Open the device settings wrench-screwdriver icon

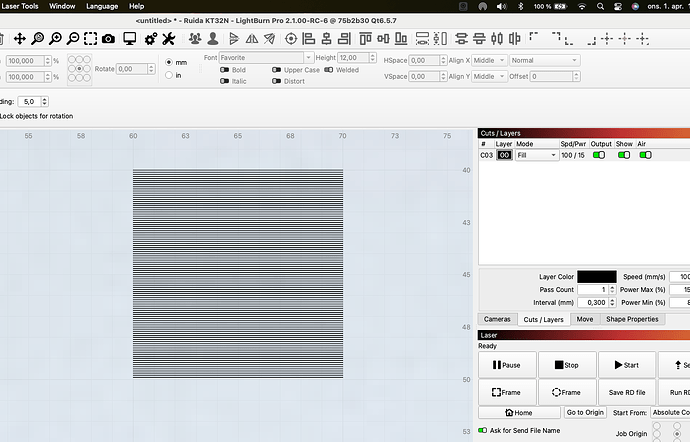169,39
